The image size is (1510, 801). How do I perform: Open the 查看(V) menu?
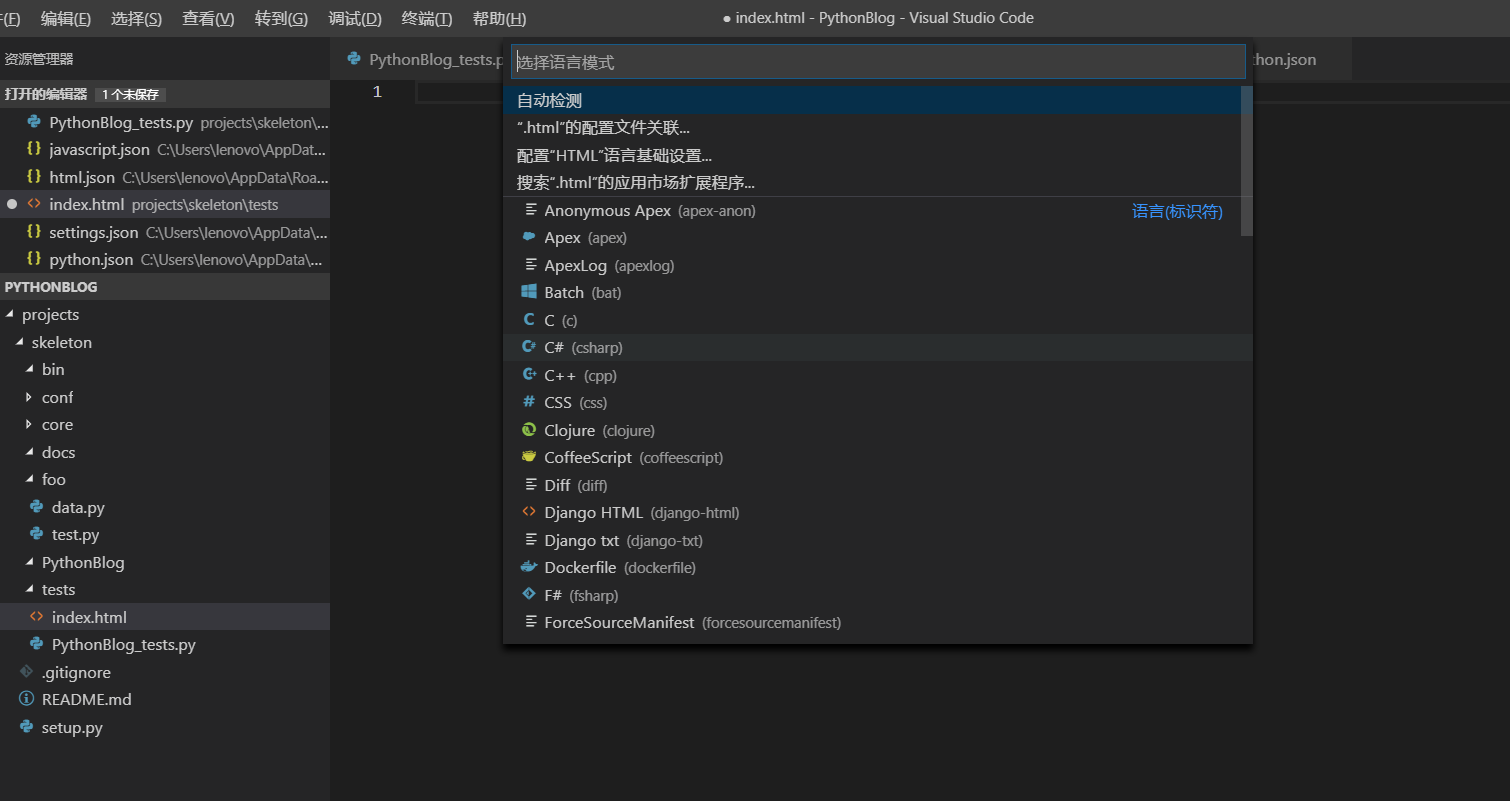208,18
